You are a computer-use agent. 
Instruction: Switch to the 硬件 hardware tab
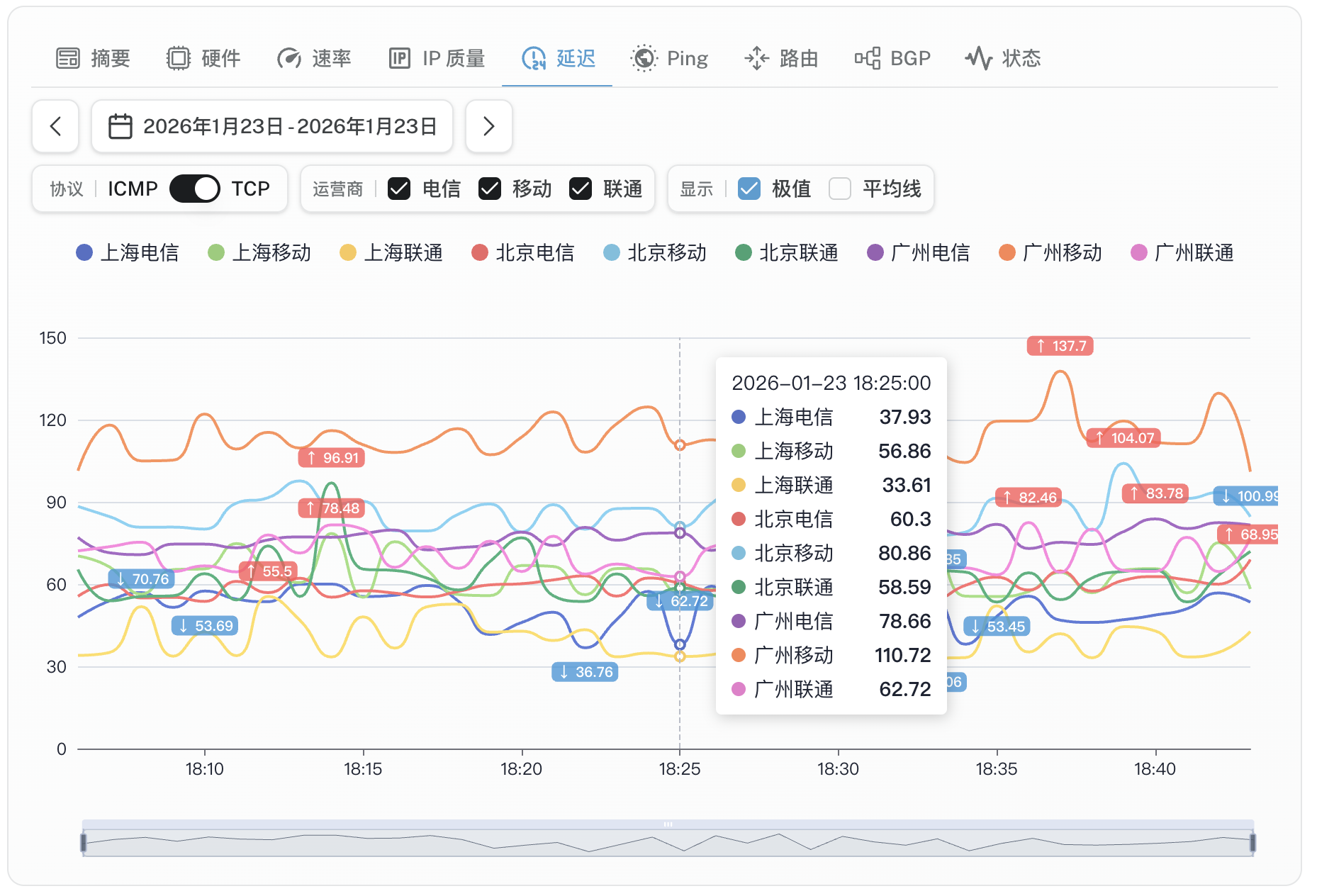click(203, 58)
